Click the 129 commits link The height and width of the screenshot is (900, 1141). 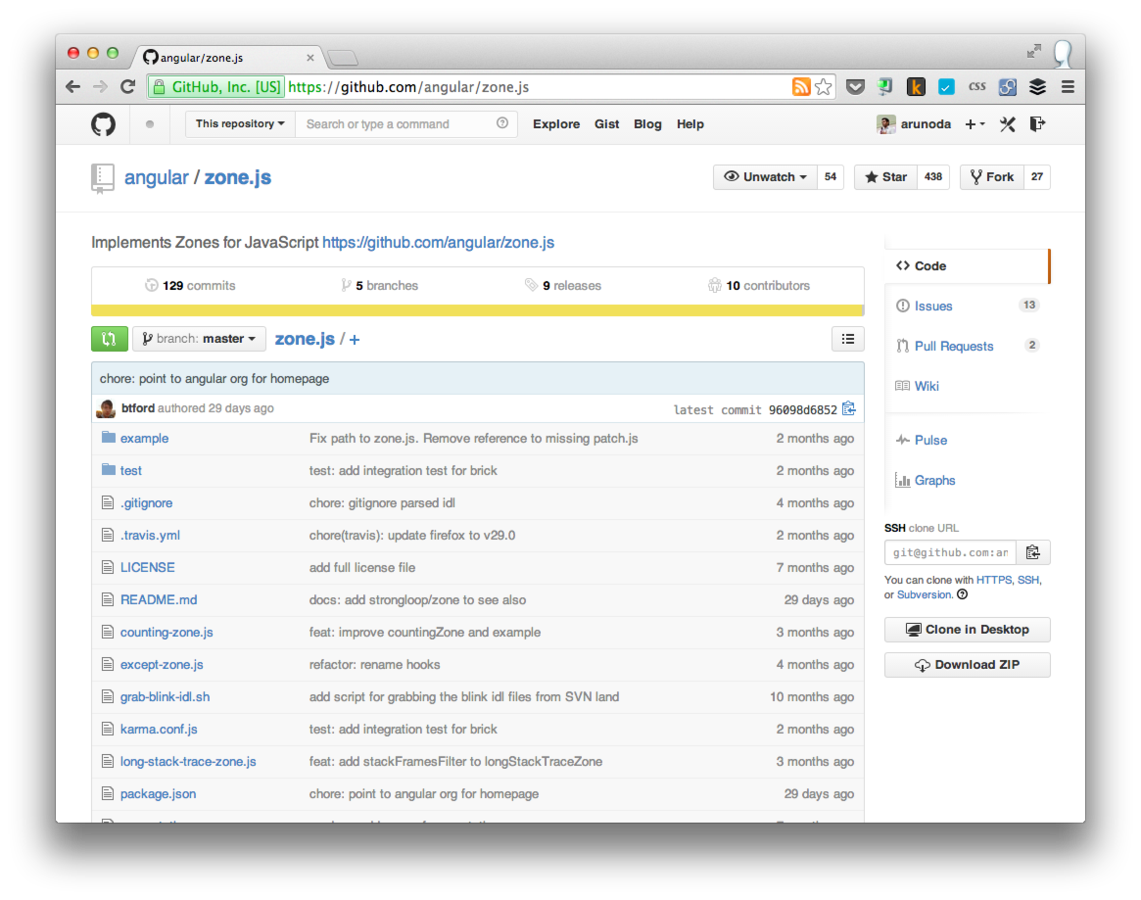tap(190, 285)
